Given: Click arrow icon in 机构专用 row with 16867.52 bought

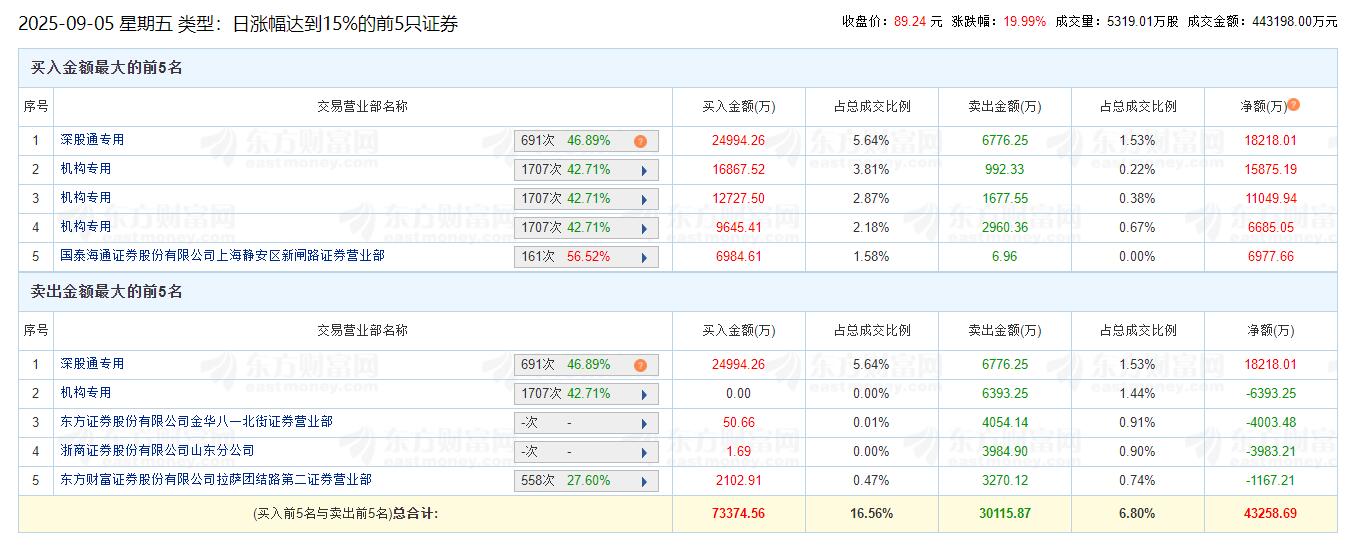Looking at the screenshot, I should [644, 171].
